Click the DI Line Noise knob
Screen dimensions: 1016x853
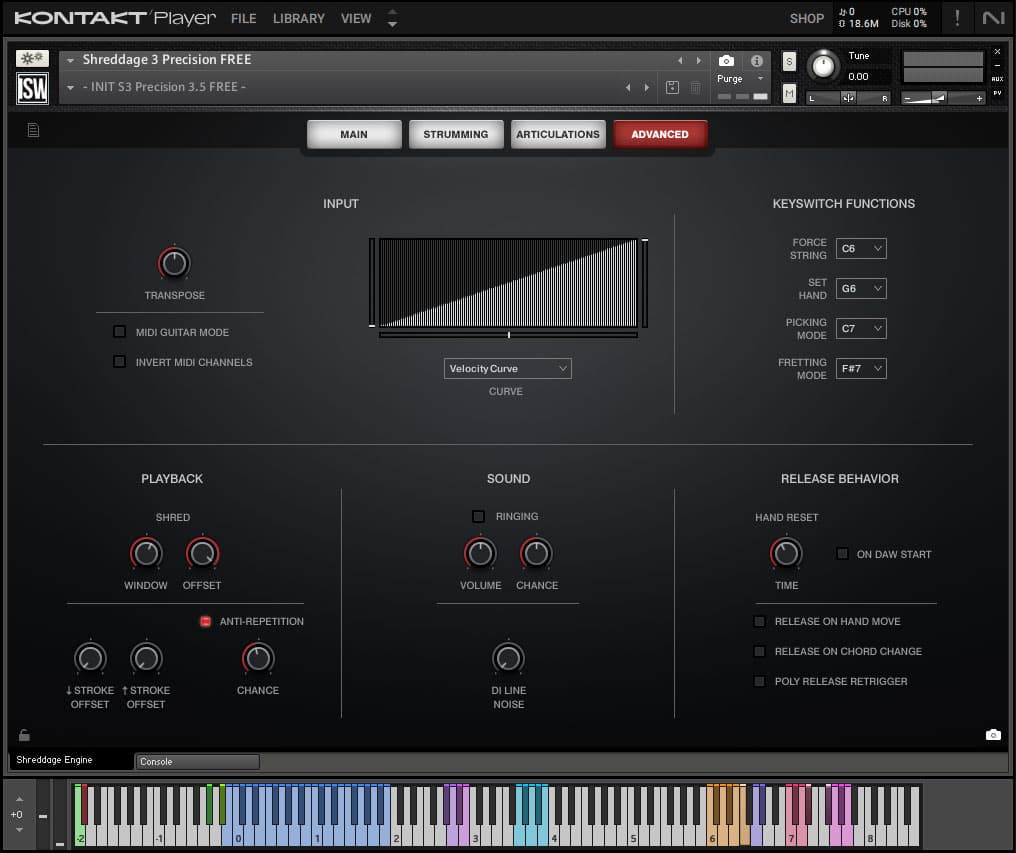point(509,659)
